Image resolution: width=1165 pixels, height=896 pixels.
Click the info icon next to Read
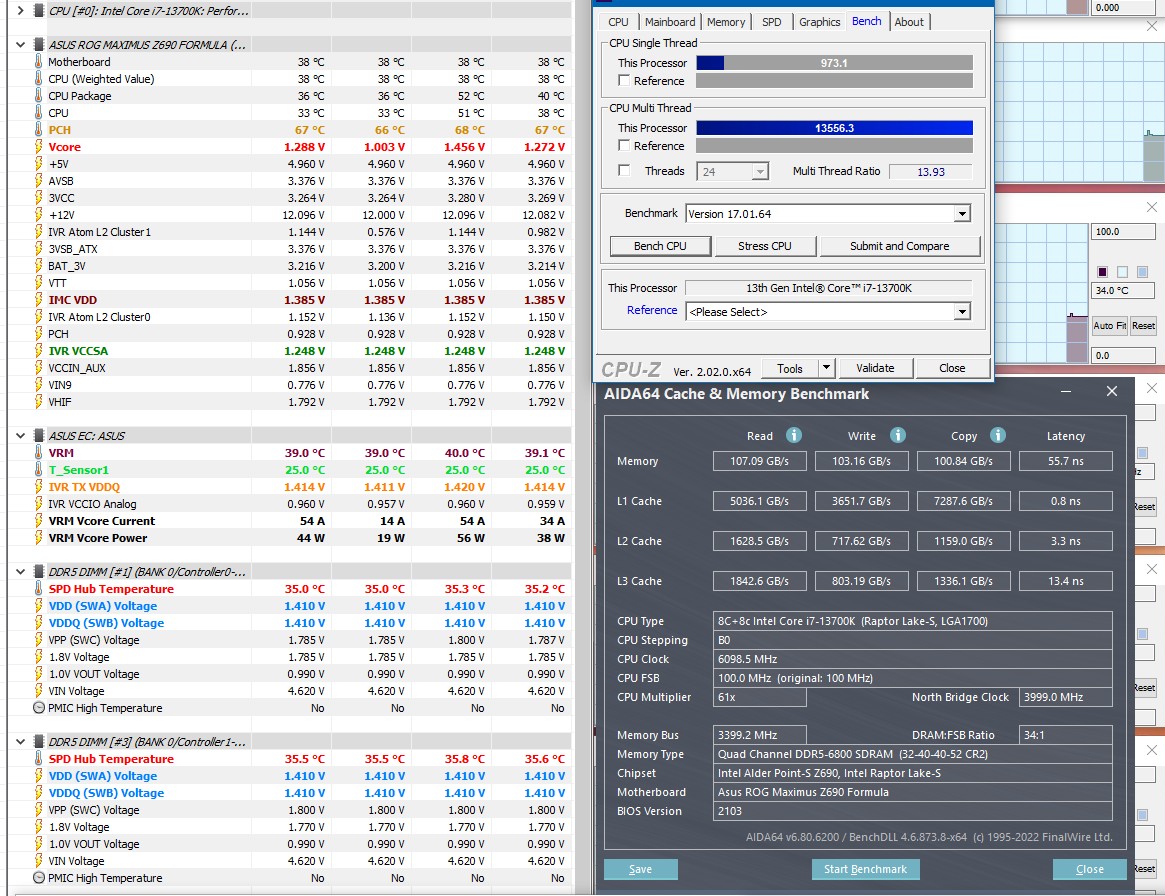(x=794, y=435)
